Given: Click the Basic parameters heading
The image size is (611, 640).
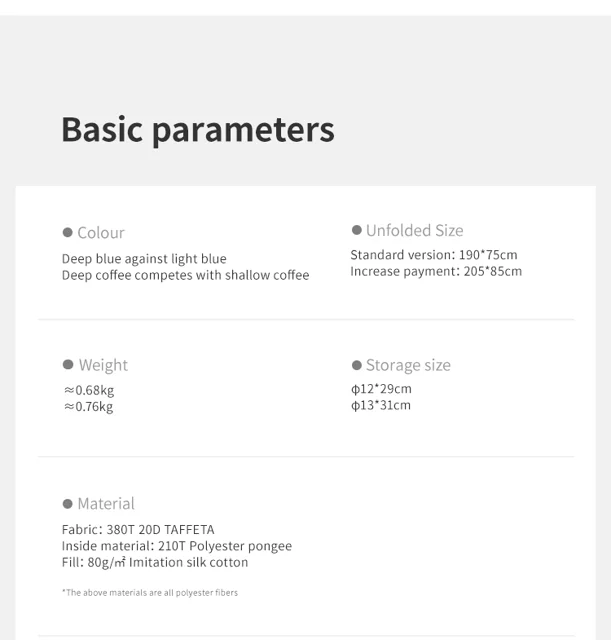Looking at the screenshot, I should (x=198, y=130).
